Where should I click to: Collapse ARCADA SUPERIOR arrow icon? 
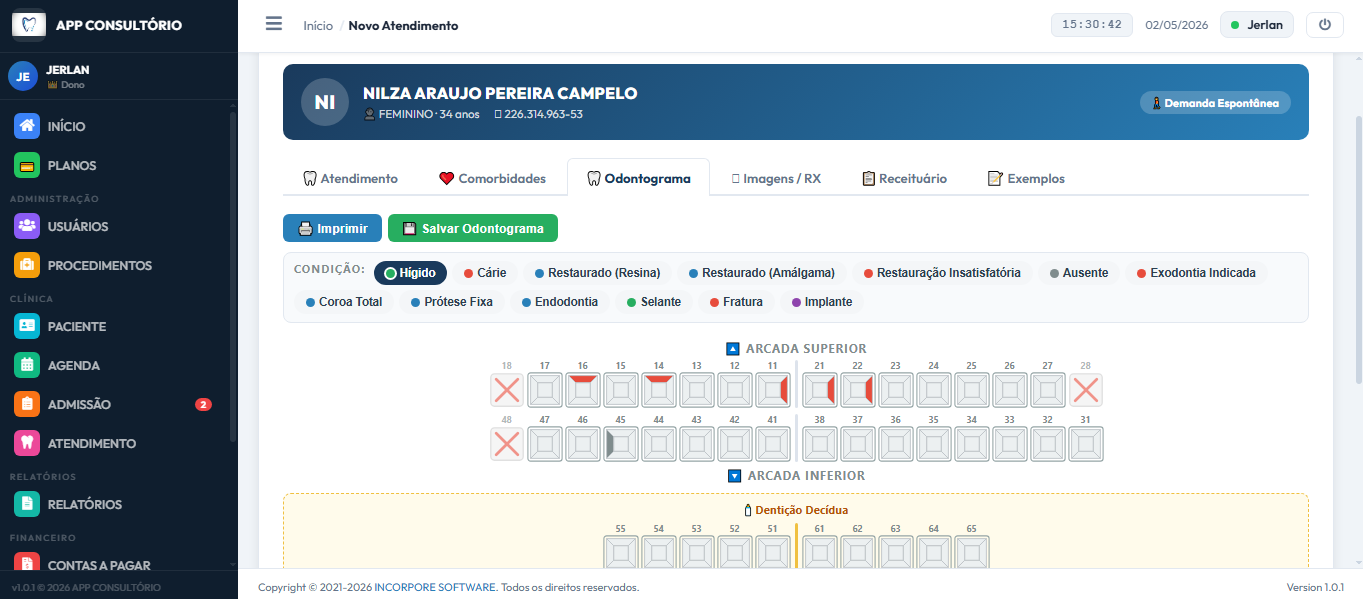[x=732, y=349]
